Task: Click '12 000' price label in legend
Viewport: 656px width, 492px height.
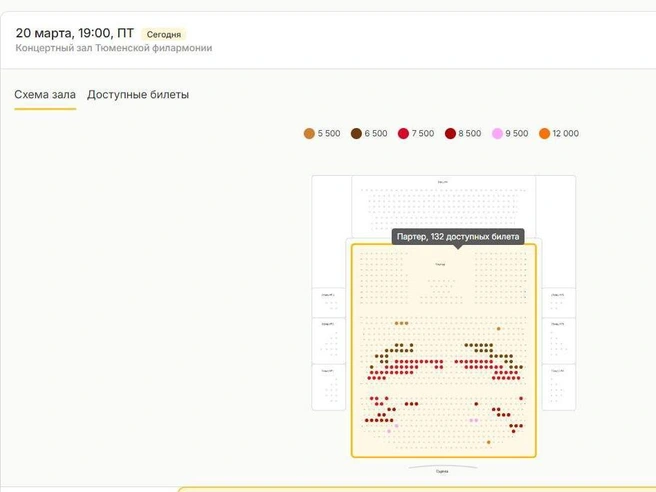Action: [x=566, y=133]
